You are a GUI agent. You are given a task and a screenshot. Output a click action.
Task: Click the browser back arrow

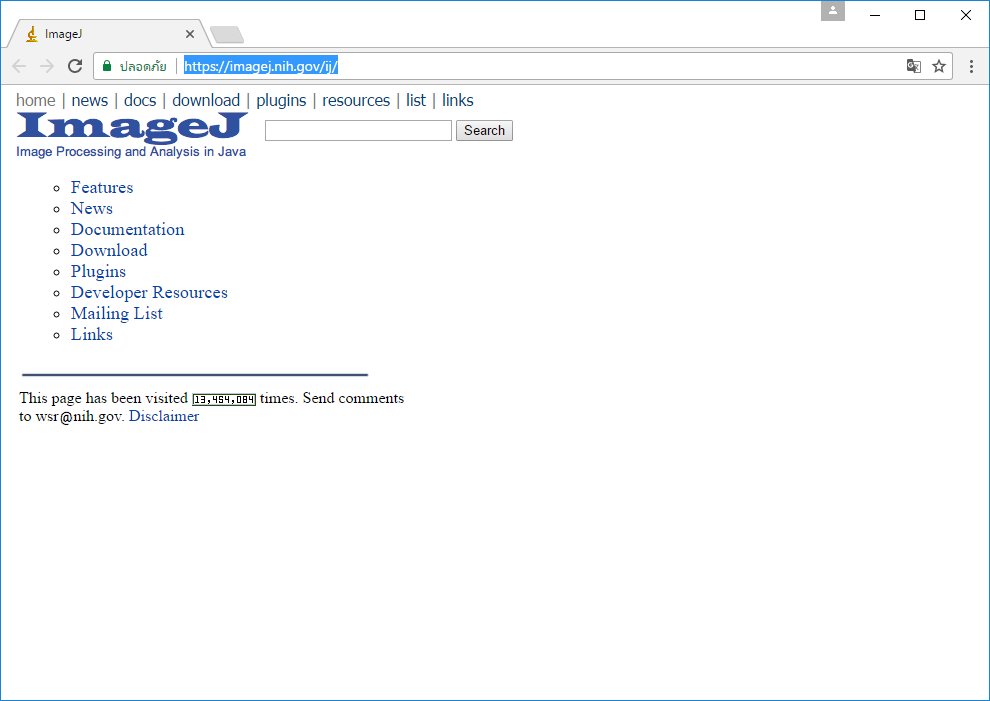(18, 65)
